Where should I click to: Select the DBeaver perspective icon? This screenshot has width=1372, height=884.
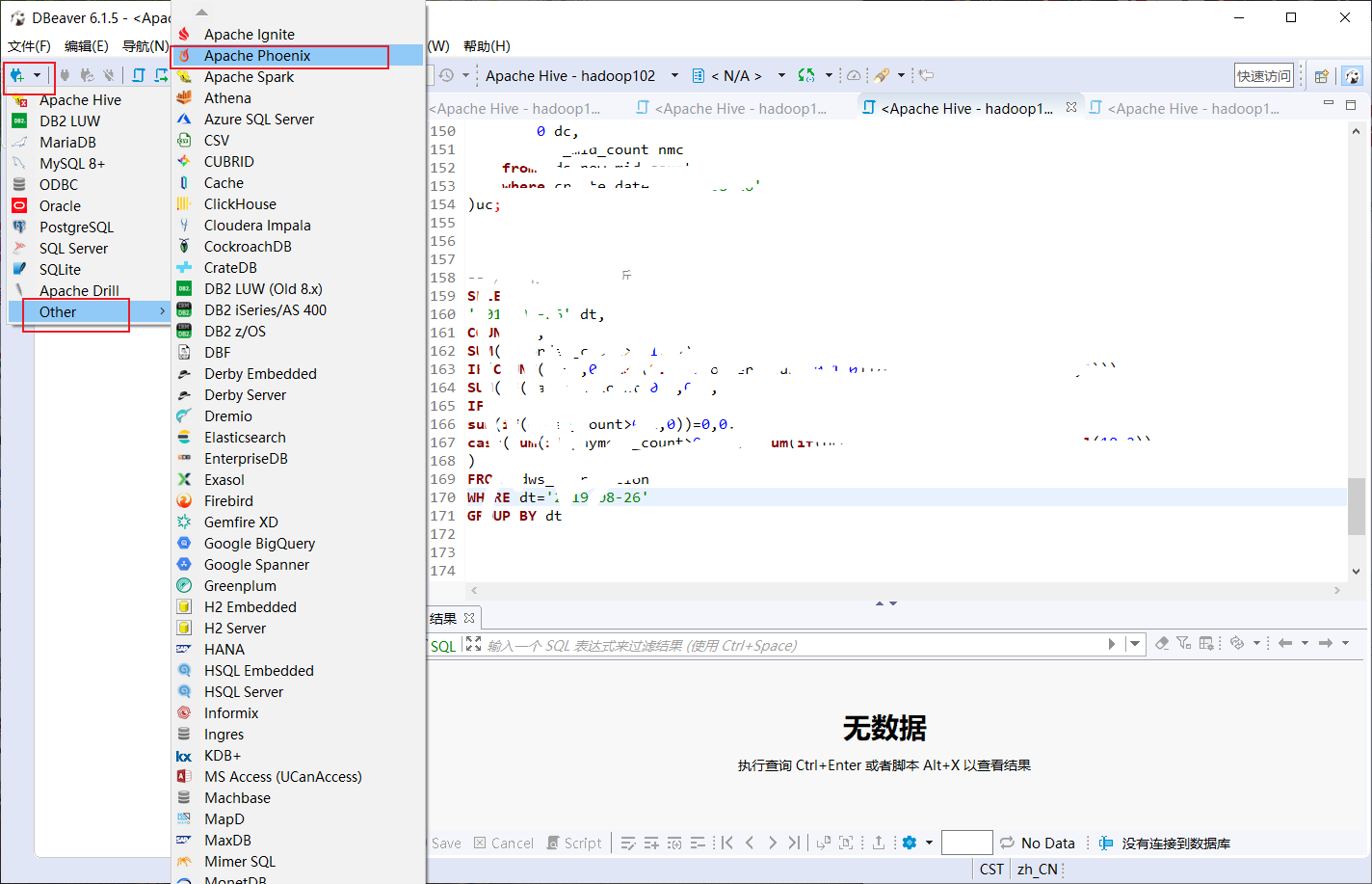click(x=1352, y=76)
